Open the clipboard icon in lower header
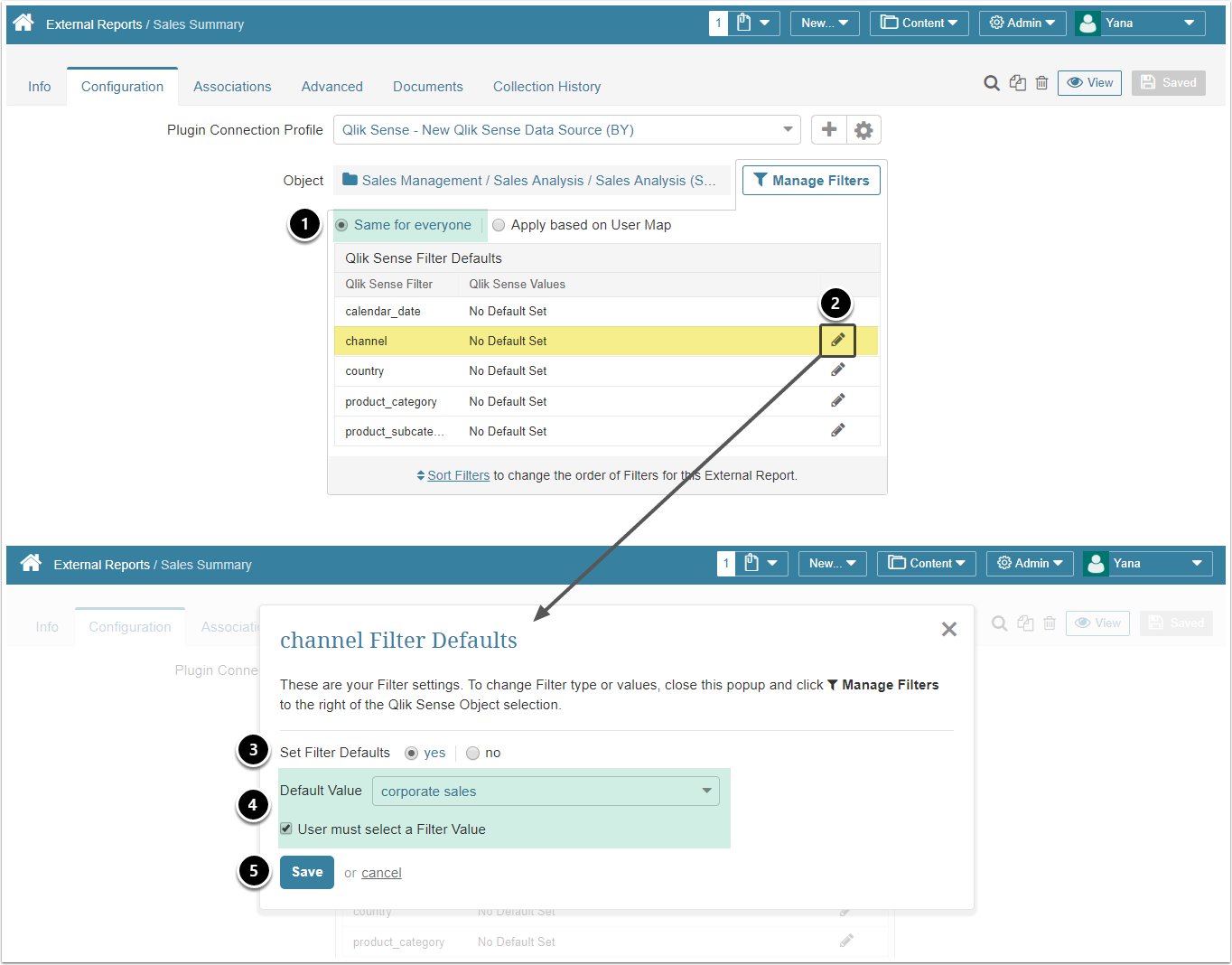 click(x=751, y=563)
